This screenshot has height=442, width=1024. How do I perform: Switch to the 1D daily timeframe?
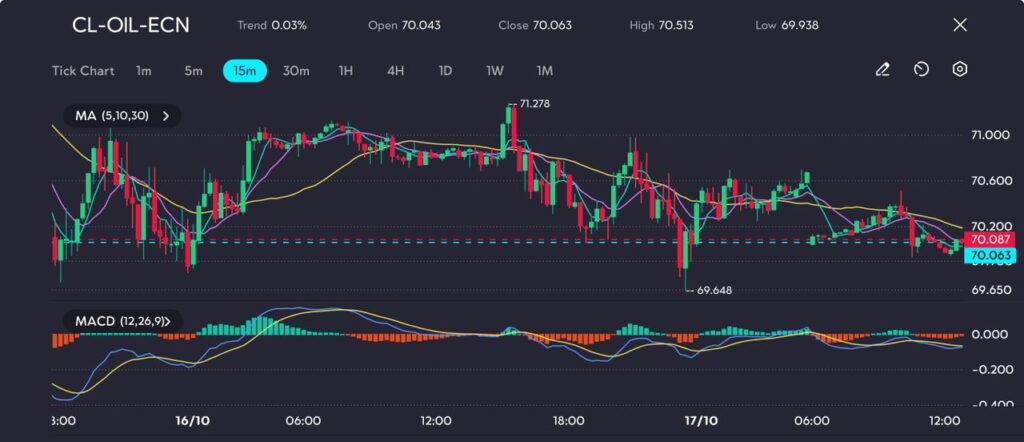(x=445, y=71)
